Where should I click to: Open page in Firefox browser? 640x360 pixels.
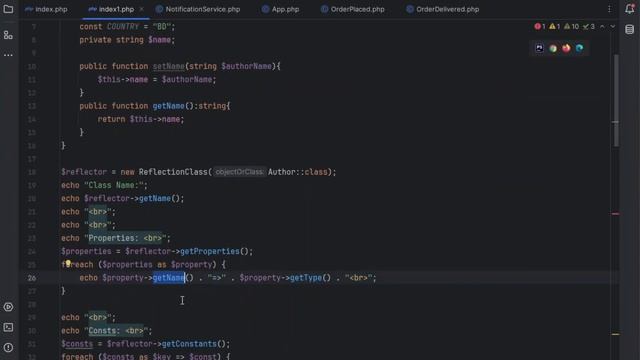[566, 48]
